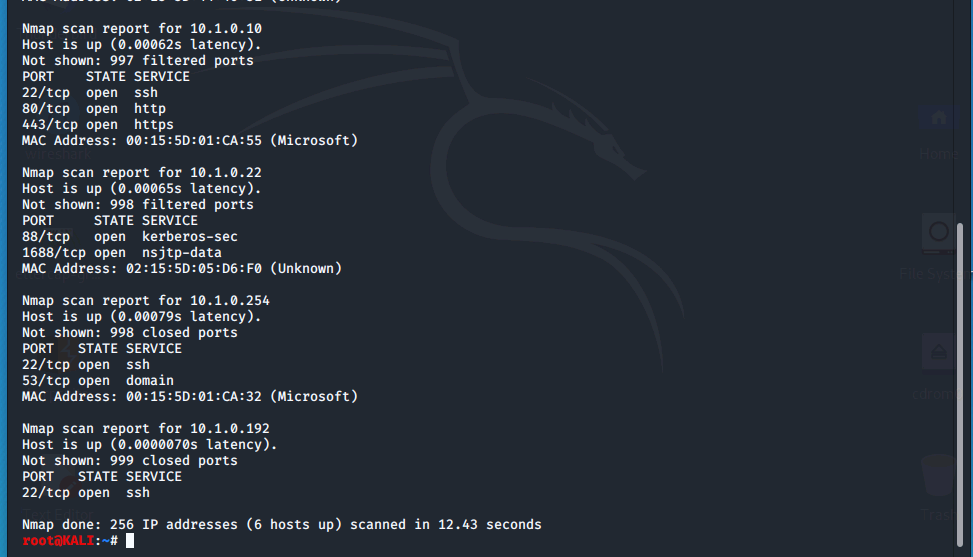973x557 pixels.
Task: Click the faint Trash bin icon
Action: [938, 475]
